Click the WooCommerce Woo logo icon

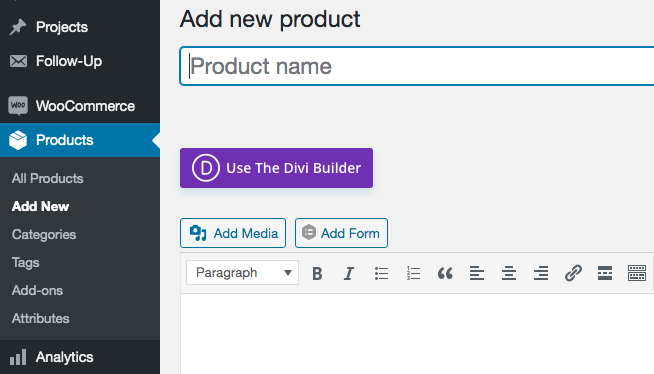point(18,106)
